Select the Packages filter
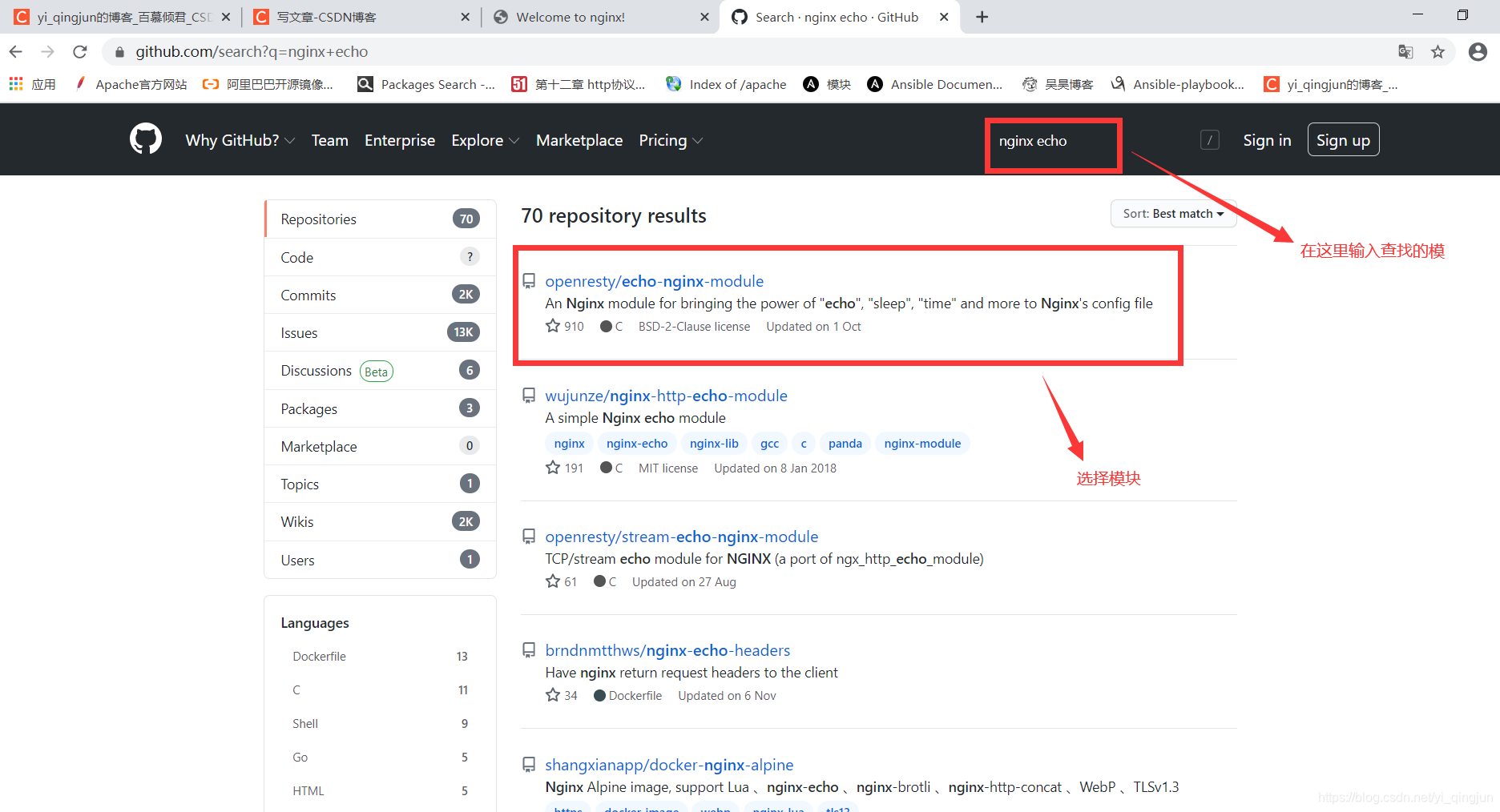 381,408
